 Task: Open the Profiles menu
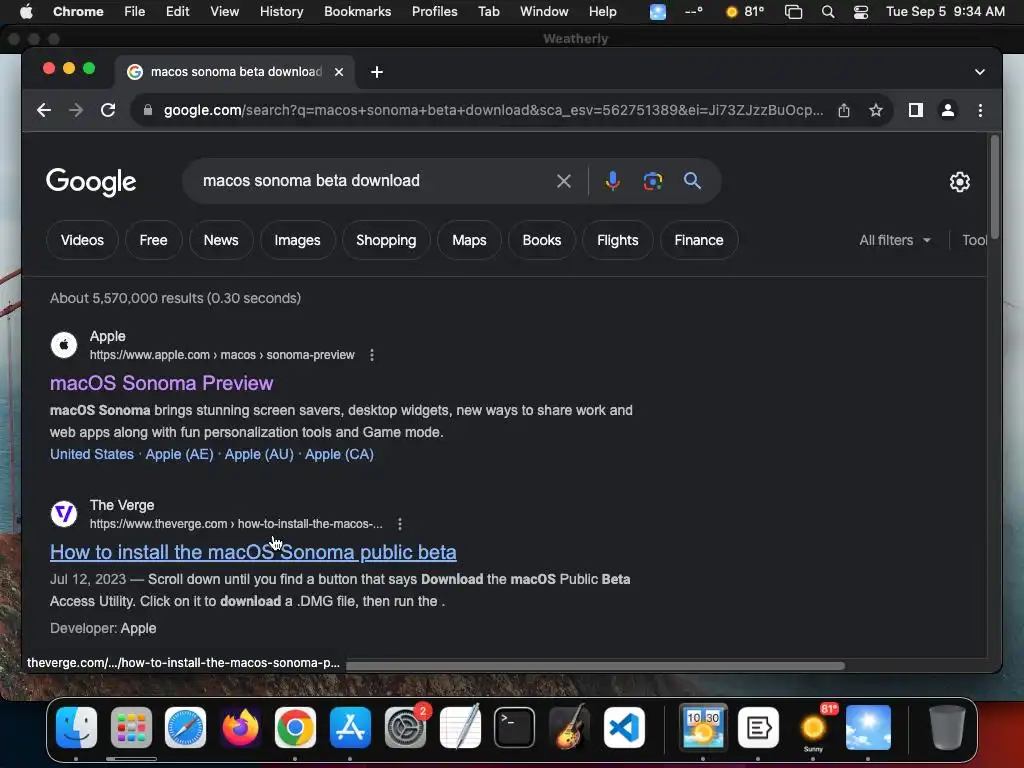[434, 12]
